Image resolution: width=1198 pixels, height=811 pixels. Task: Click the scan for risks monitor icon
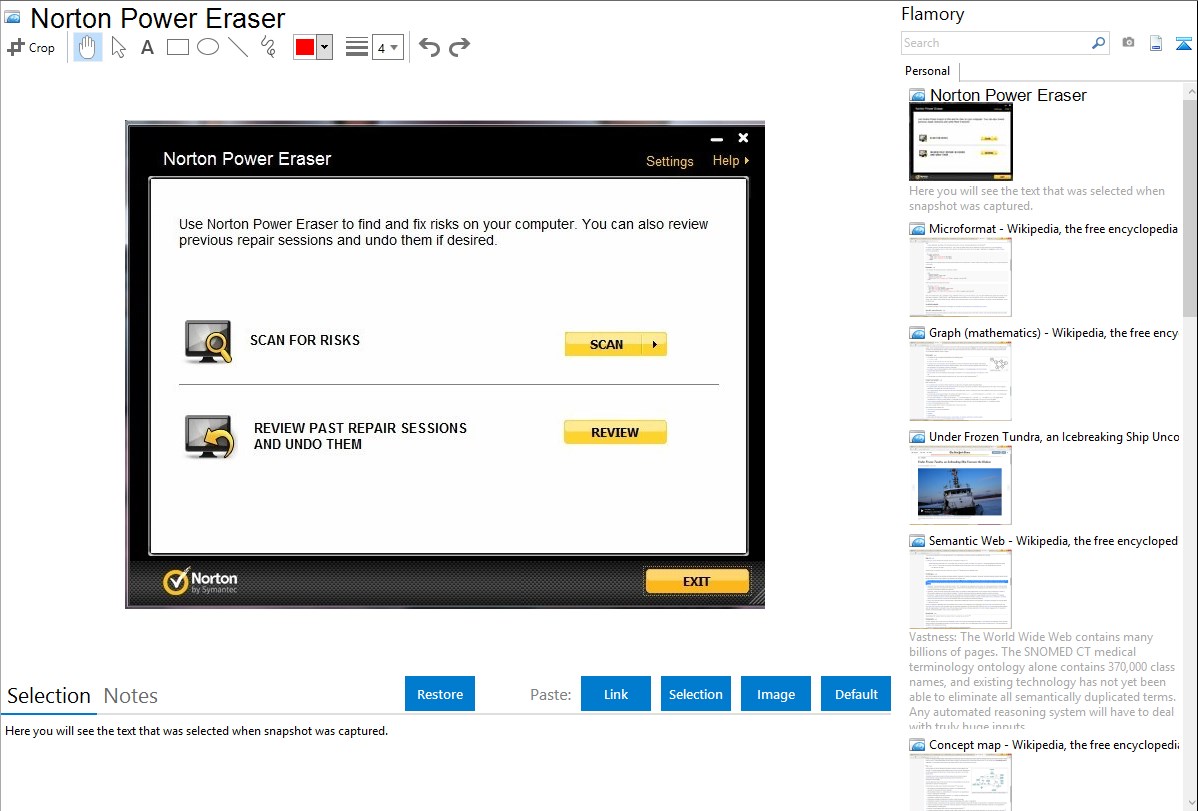point(209,342)
